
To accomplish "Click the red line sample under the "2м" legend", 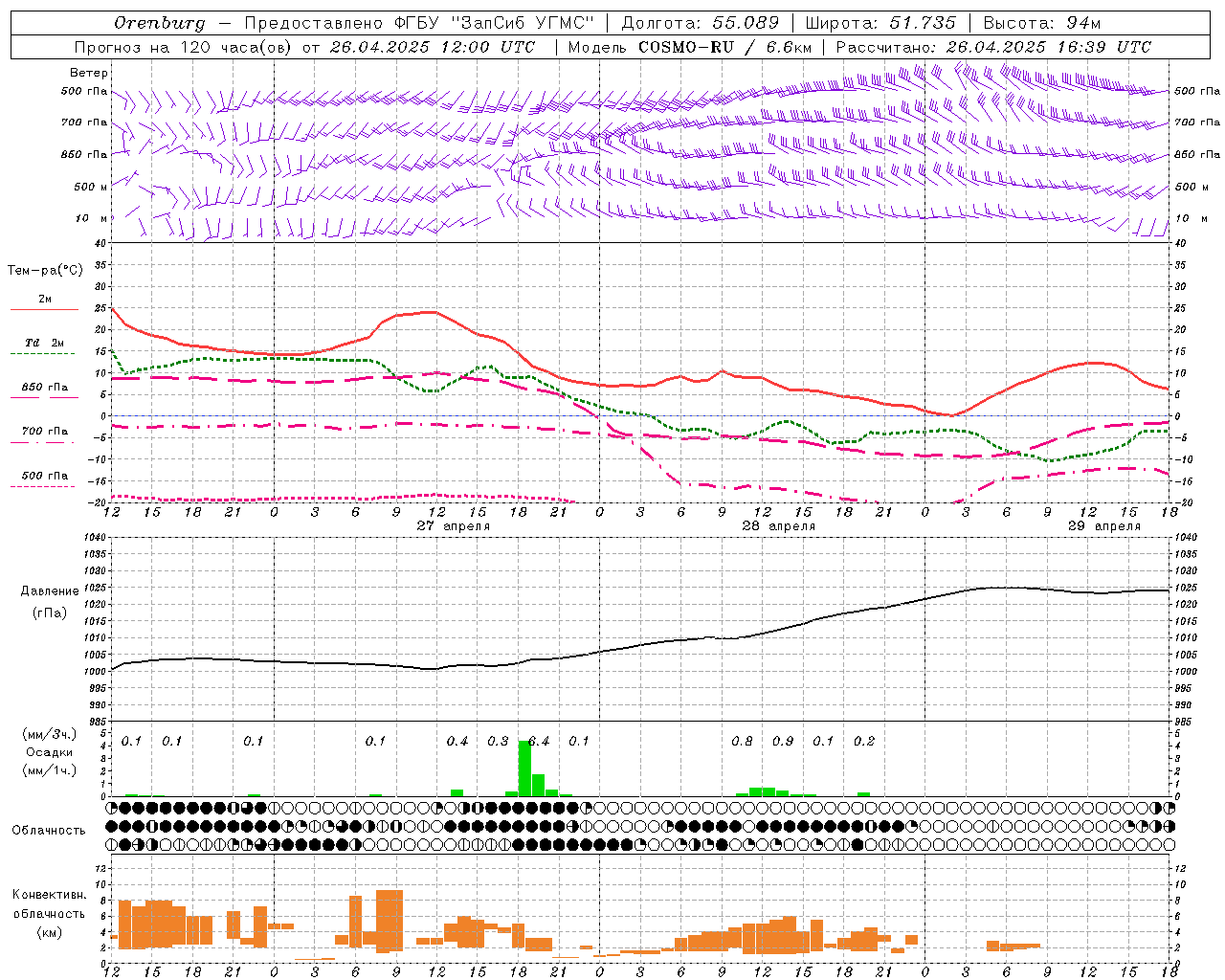I will [45, 310].
